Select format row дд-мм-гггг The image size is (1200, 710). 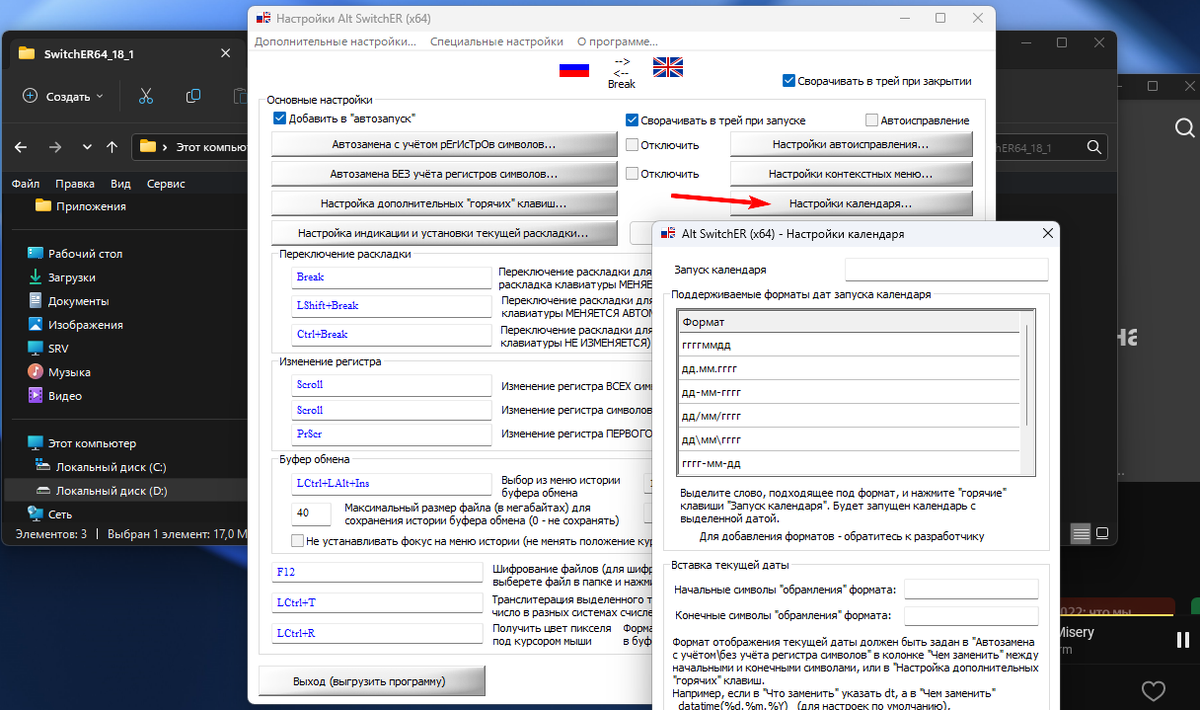coord(849,392)
